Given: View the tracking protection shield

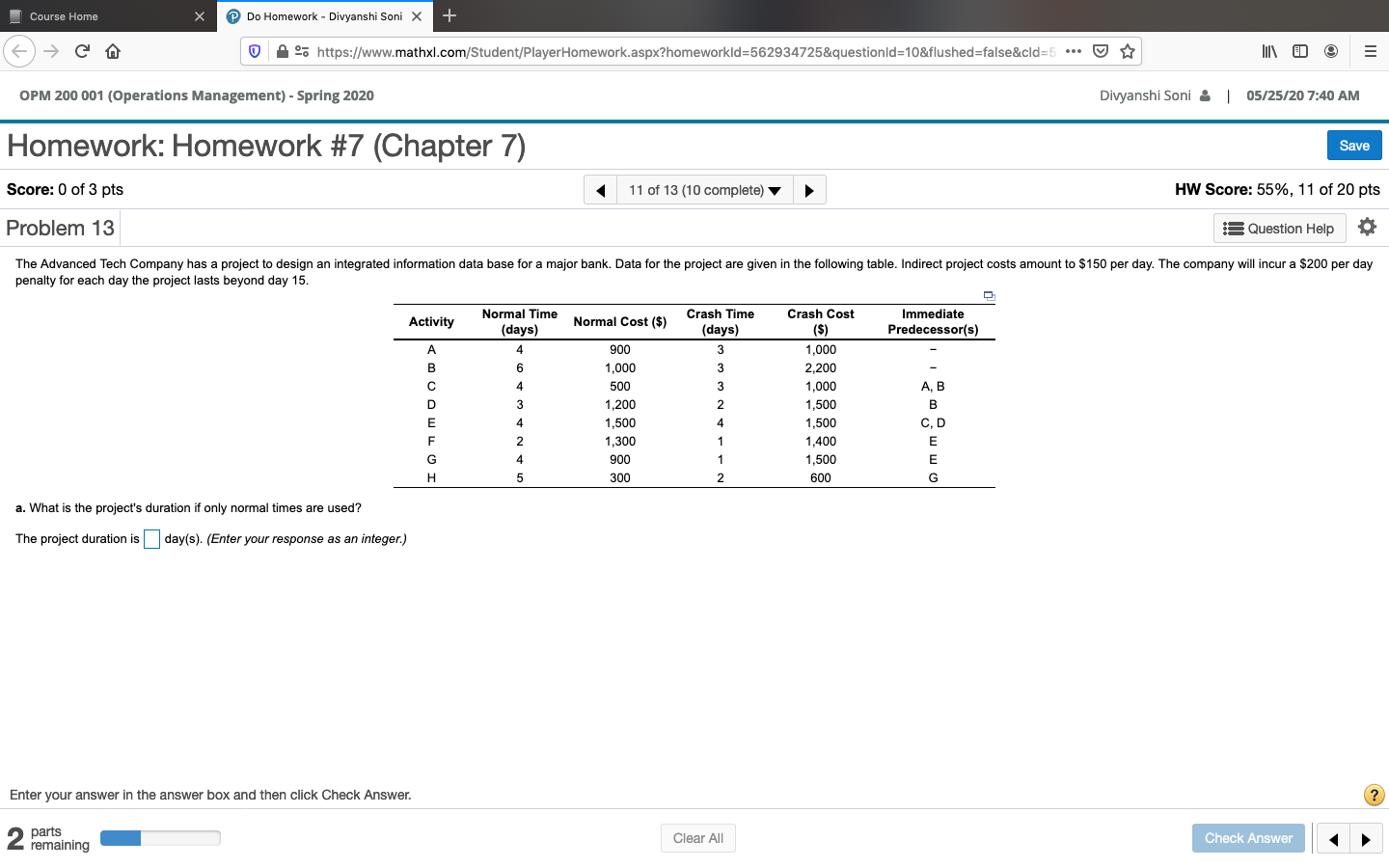Looking at the screenshot, I should coord(254,50).
